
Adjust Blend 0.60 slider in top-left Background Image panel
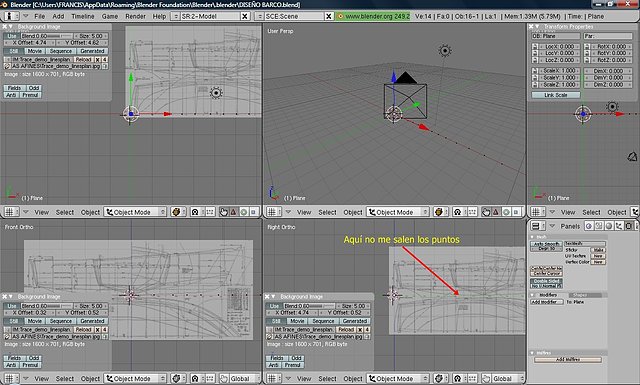click(46, 36)
